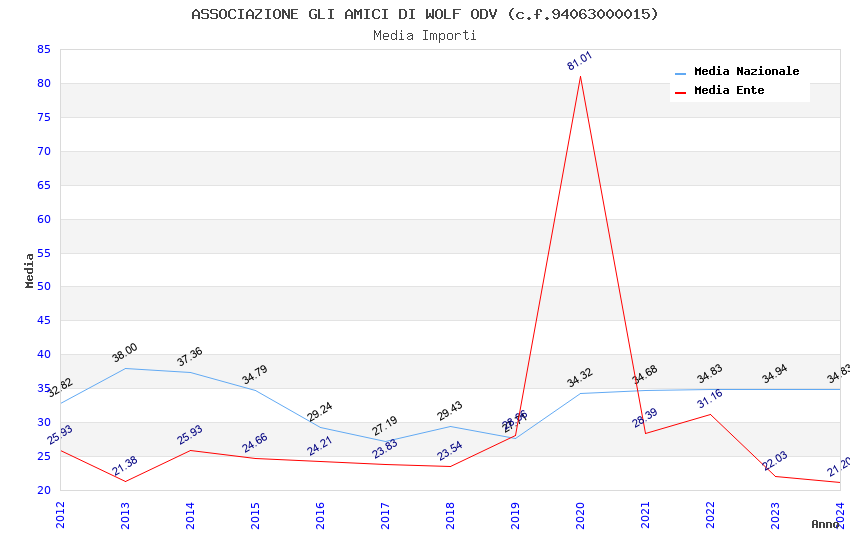The width and height of the screenshot is (850, 550).
Task: Click the 29.43 data label
Action: coord(450,411)
